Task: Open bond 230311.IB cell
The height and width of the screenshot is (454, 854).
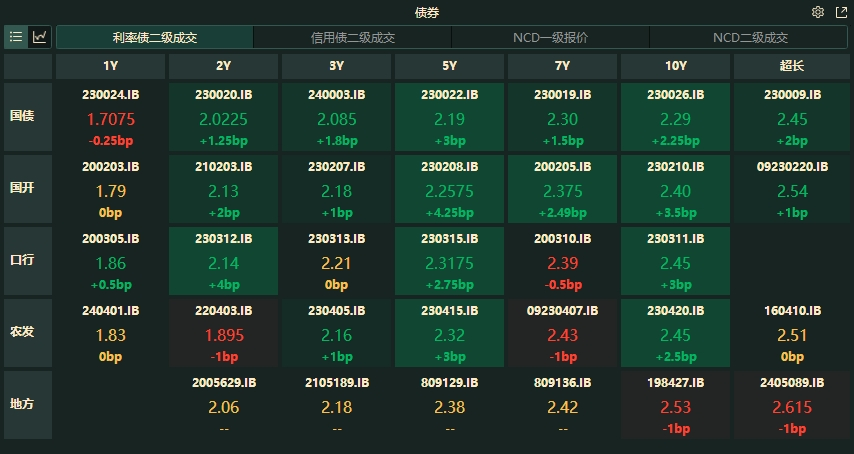Action: click(675, 261)
